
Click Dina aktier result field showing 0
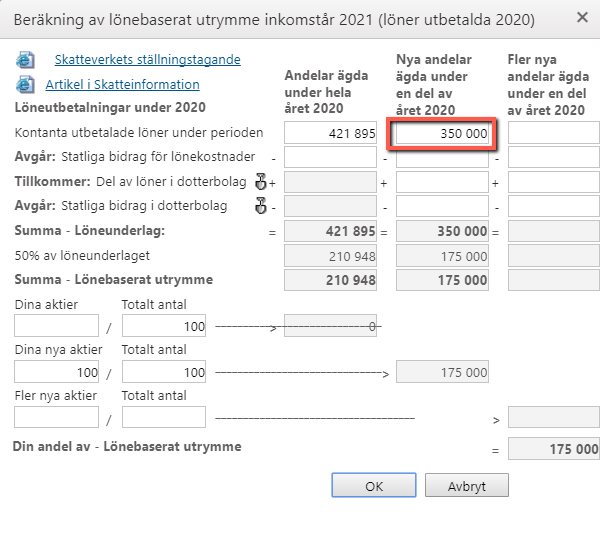pyautogui.click(x=330, y=326)
